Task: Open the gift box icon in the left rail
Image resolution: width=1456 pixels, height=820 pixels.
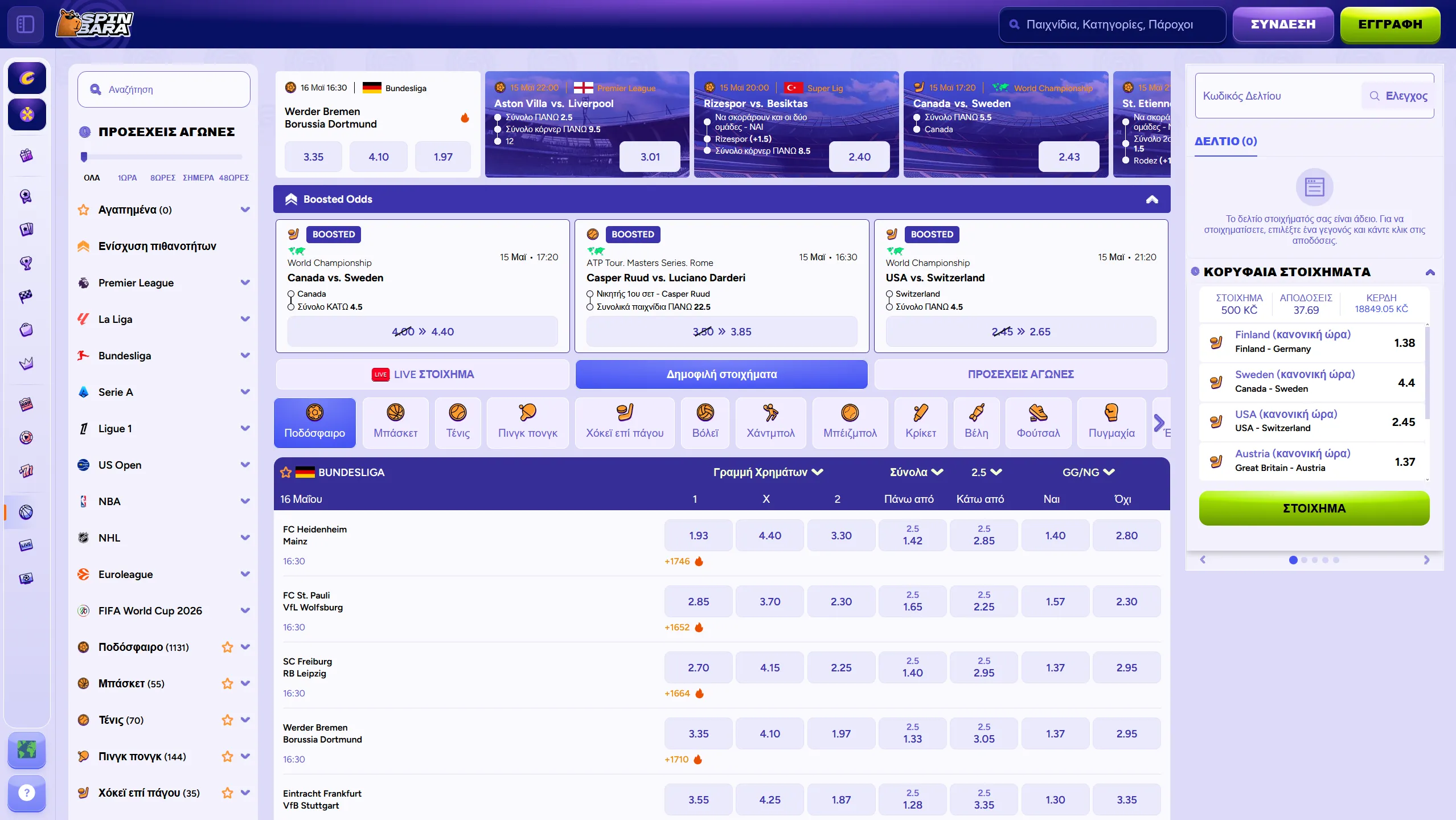Action: 26,155
